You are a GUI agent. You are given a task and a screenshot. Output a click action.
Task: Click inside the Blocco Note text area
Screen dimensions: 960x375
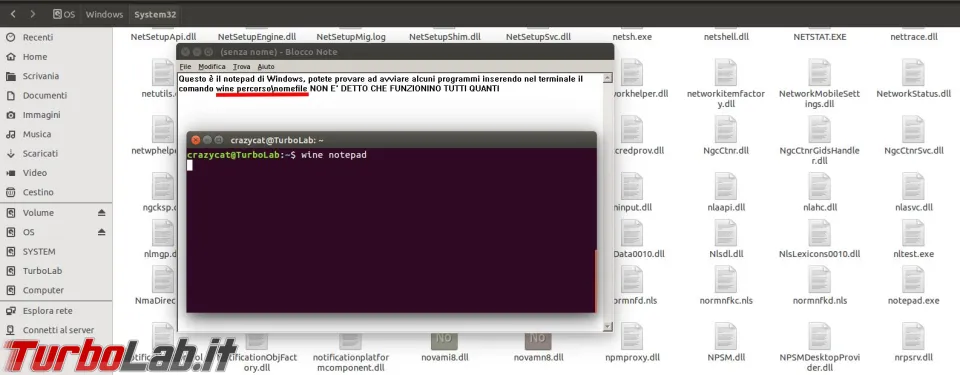coord(391,202)
